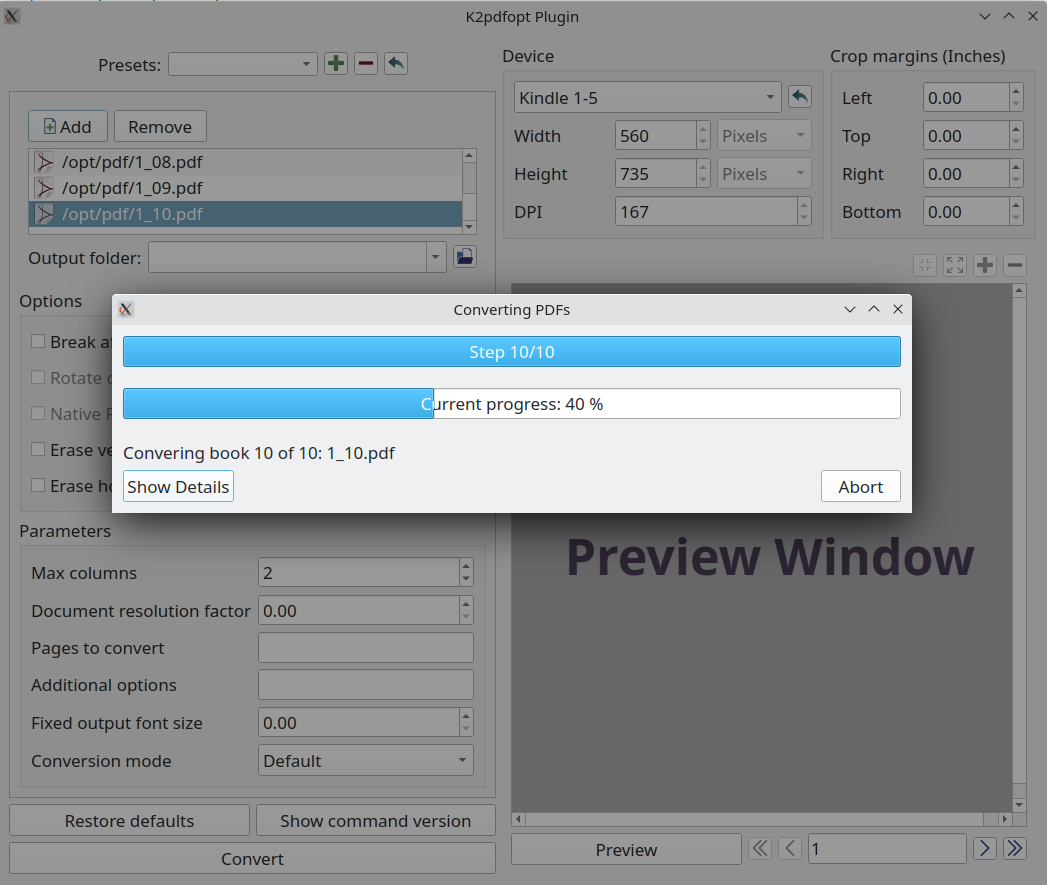Toggle the Rotate checkbox in Options
This screenshot has height=885, width=1047.
pos(38,377)
